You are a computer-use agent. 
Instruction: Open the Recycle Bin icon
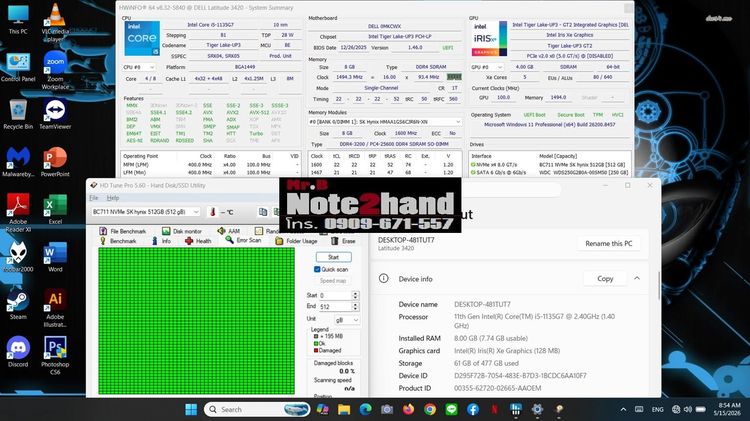click(18, 114)
